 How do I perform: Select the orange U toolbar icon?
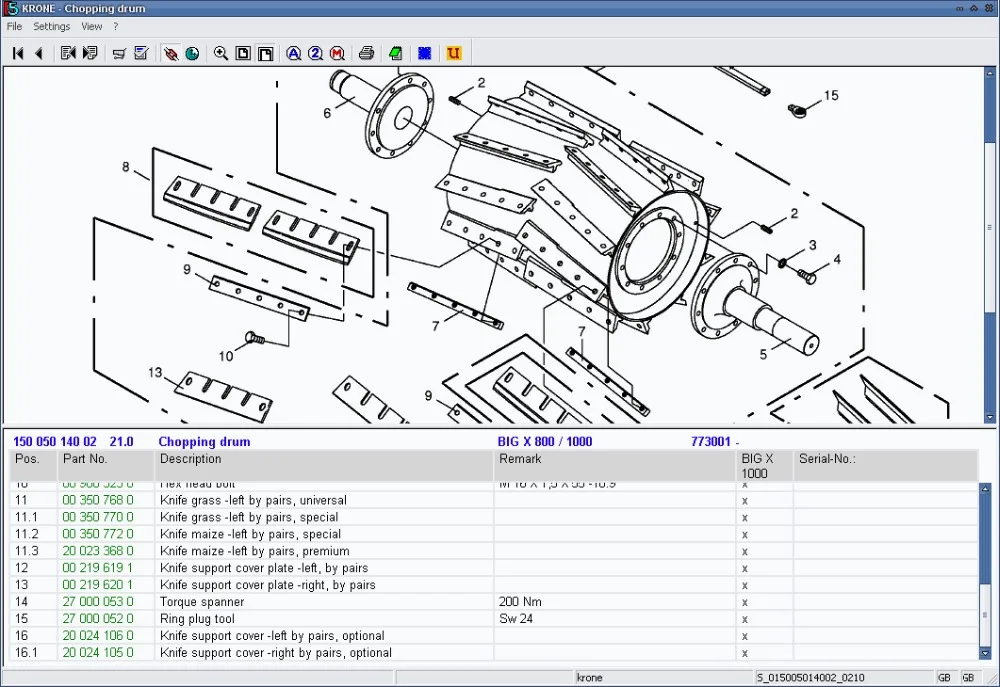[x=453, y=53]
